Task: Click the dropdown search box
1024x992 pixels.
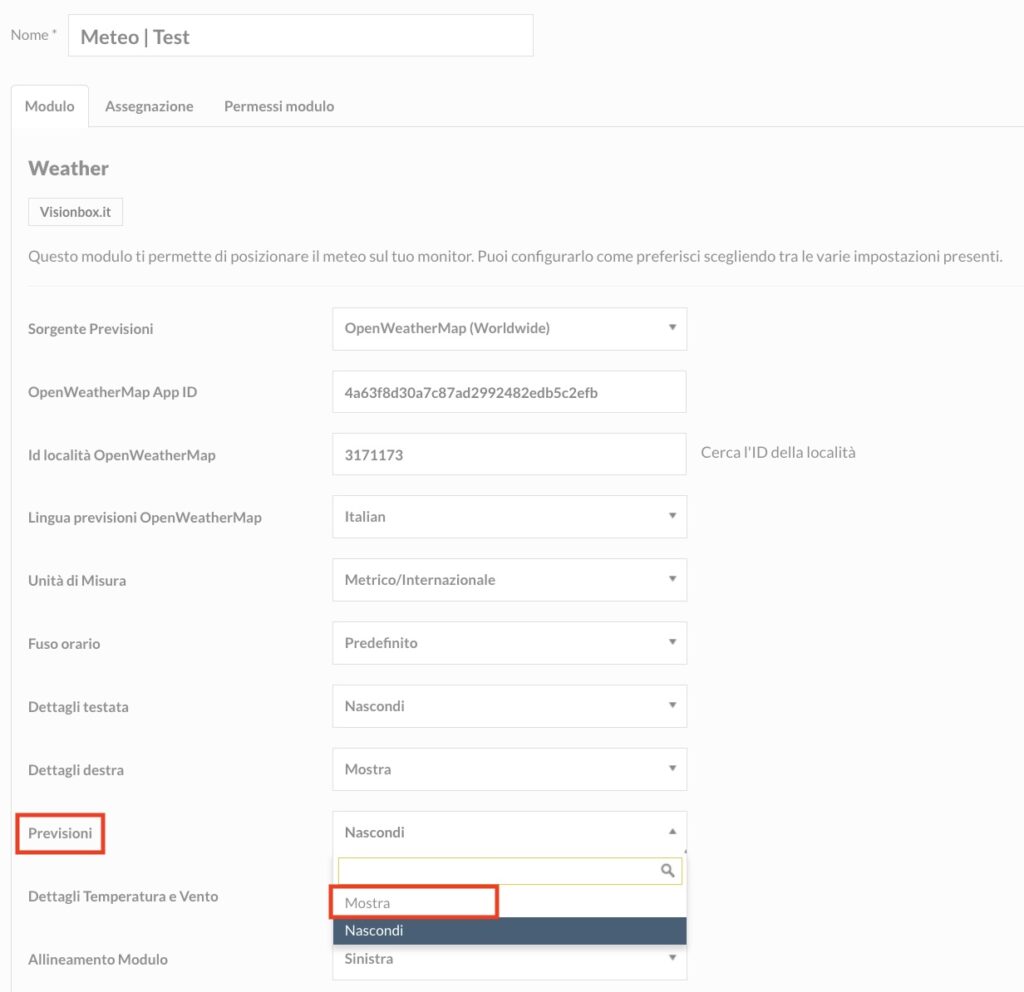Action: click(x=509, y=871)
